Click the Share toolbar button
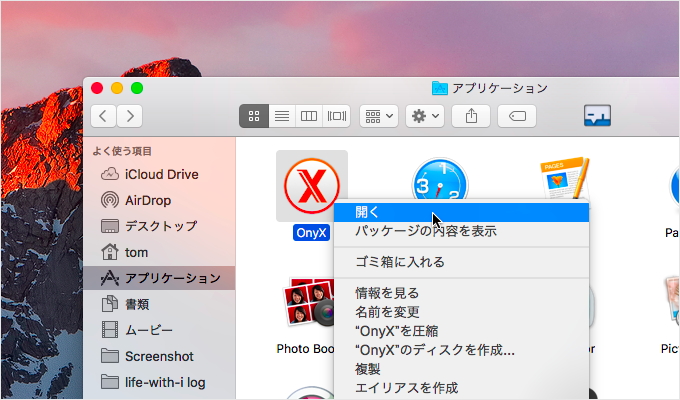The height and width of the screenshot is (400, 680). pos(471,116)
